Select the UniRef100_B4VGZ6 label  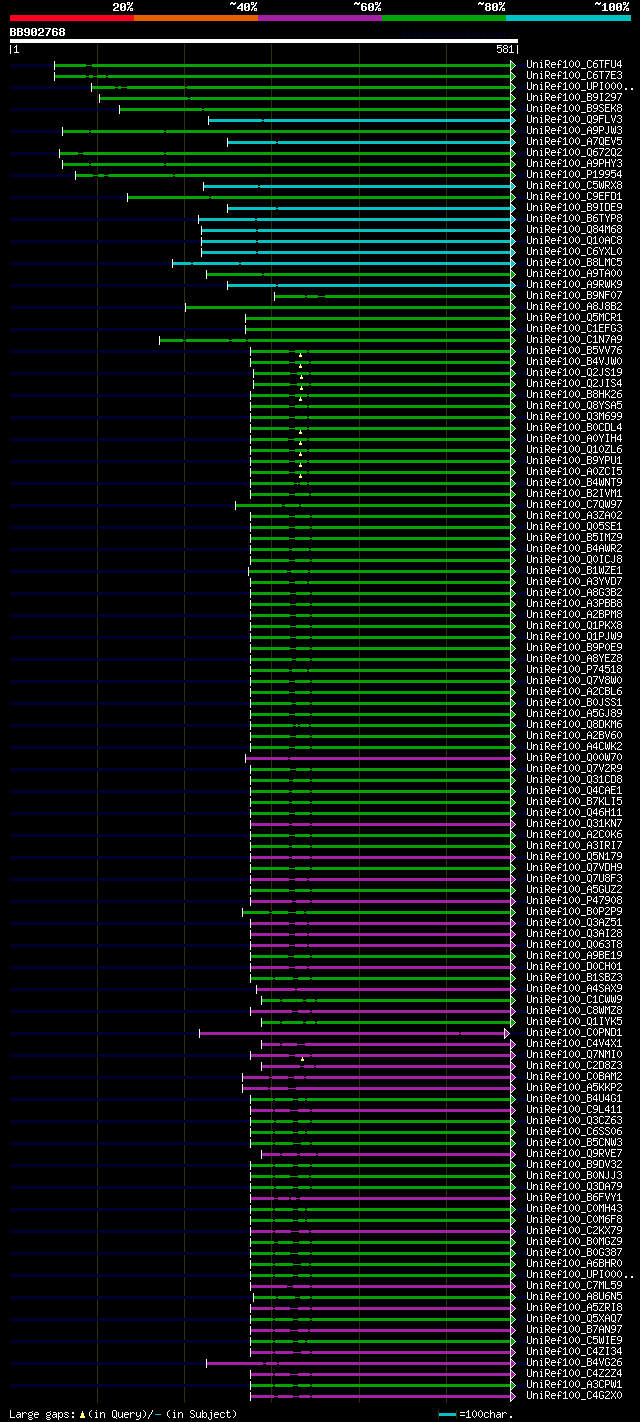pyautogui.click(x=575, y=1363)
